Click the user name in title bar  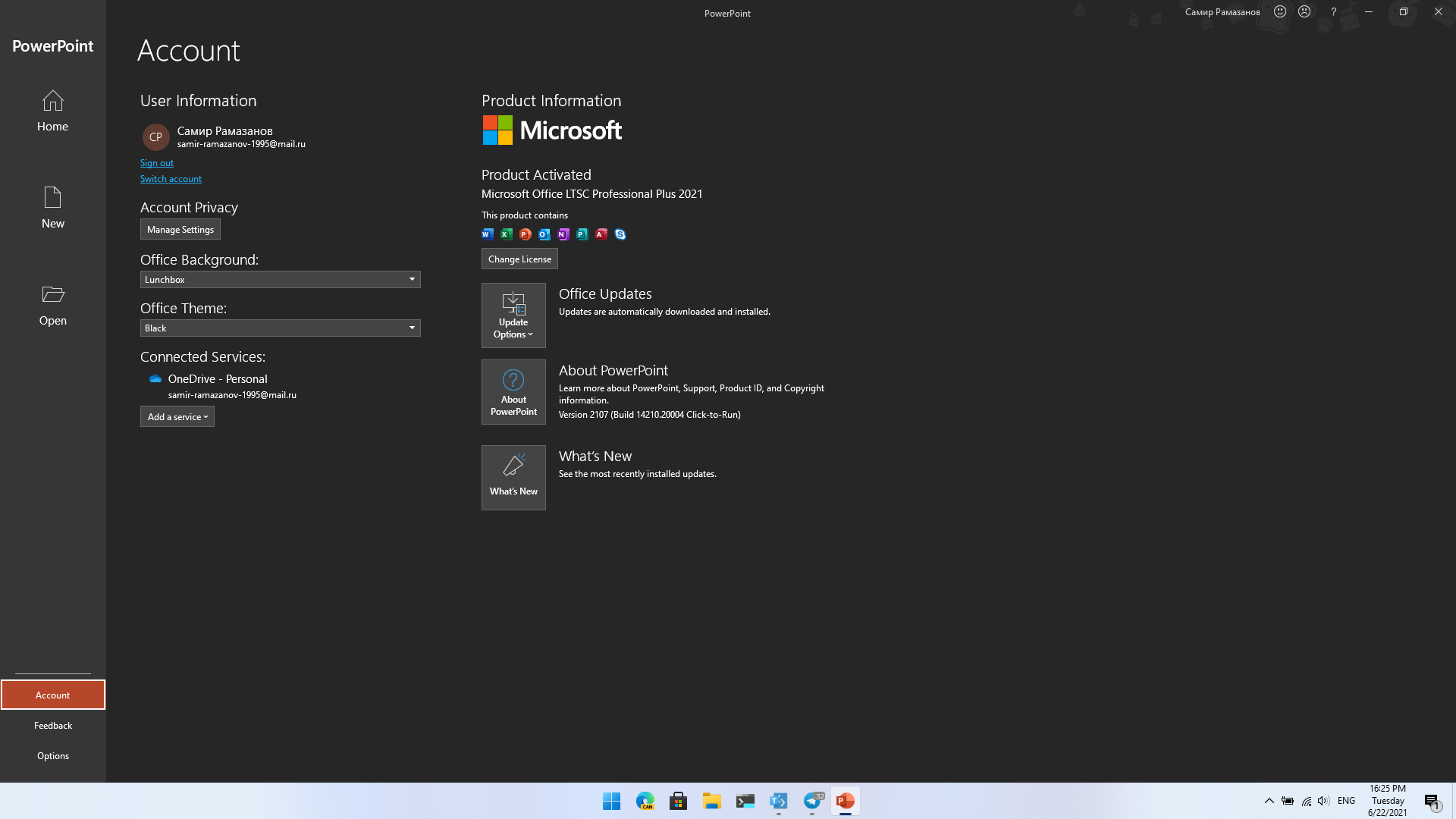tap(1222, 12)
